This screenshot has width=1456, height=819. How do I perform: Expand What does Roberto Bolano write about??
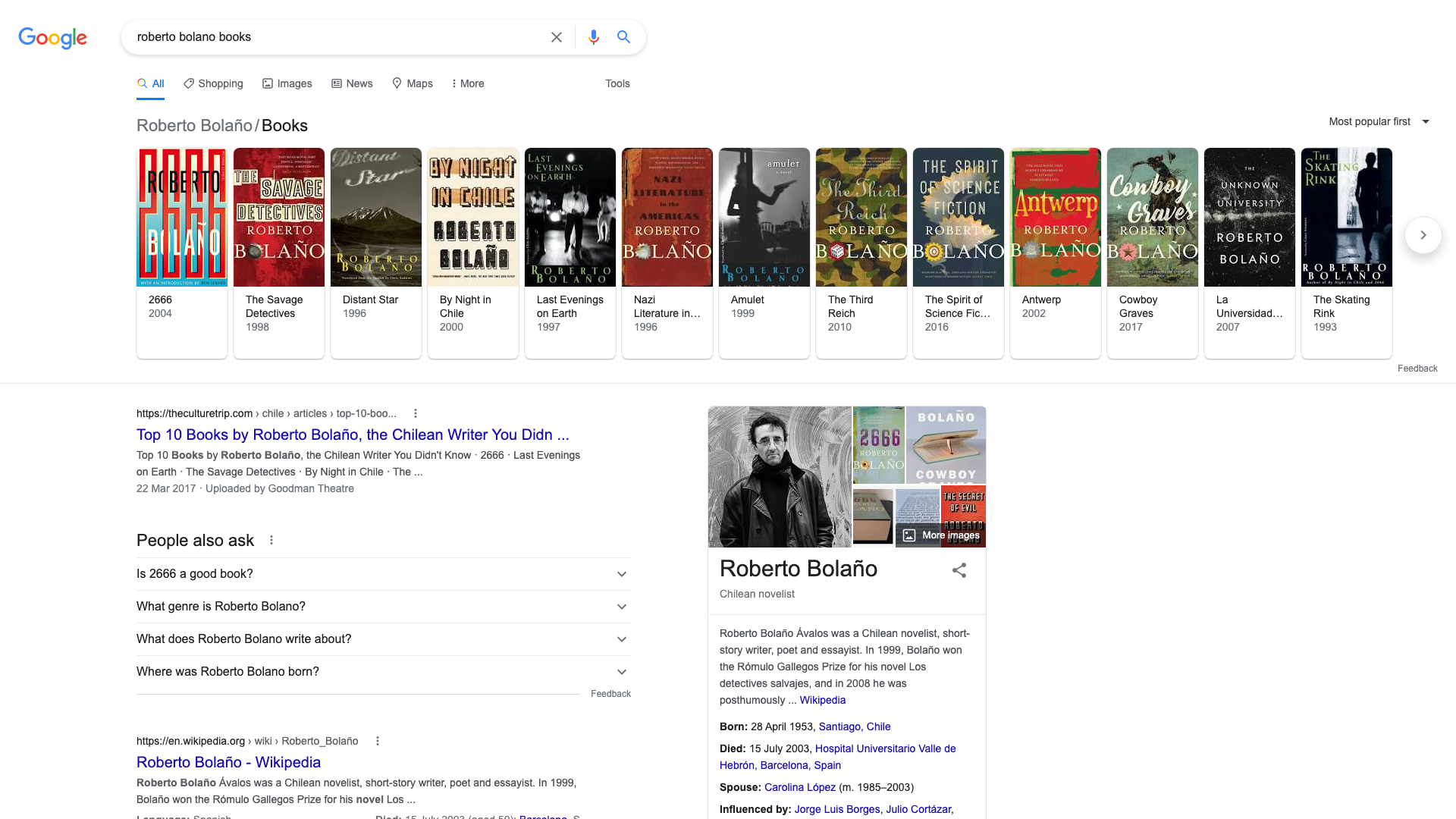point(384,639)
